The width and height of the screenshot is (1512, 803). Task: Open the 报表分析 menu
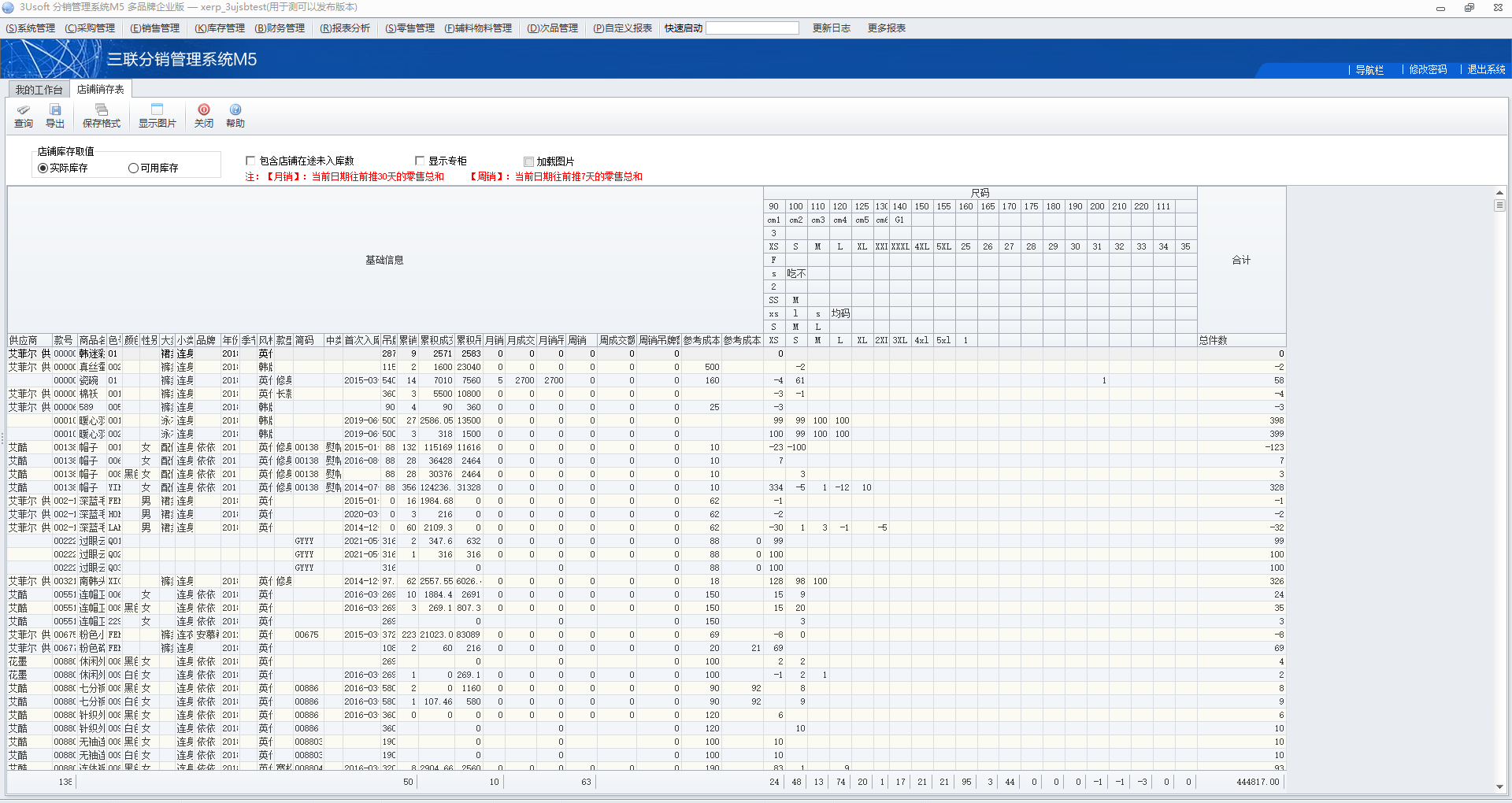click(346, 28)
